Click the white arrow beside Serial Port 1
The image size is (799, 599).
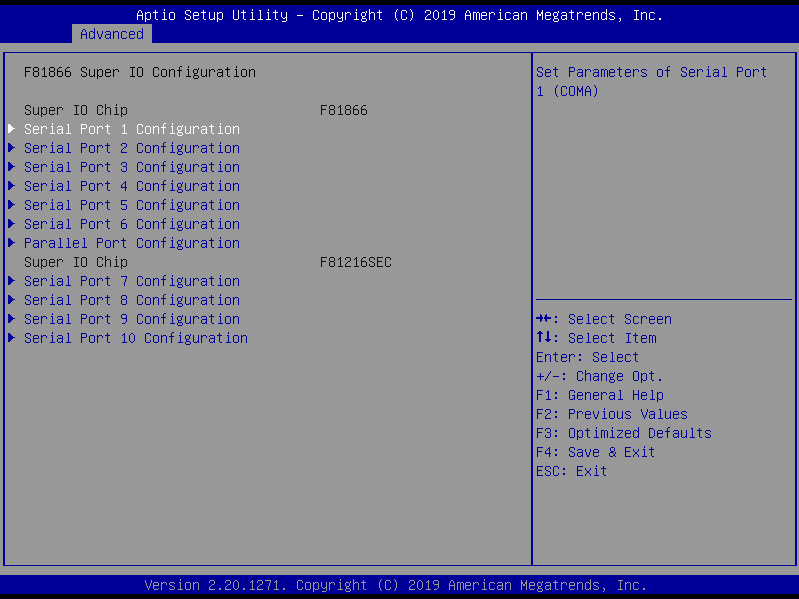12,129
